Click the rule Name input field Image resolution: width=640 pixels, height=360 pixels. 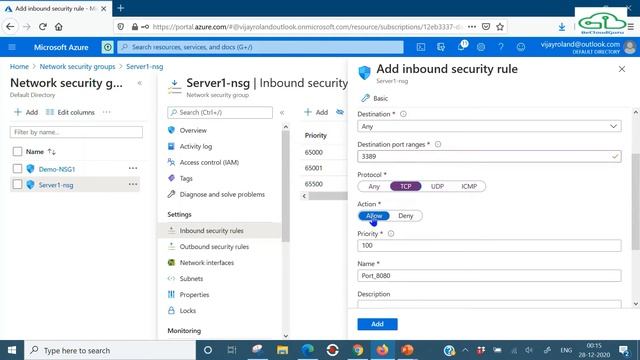click(x=489, y=276)
